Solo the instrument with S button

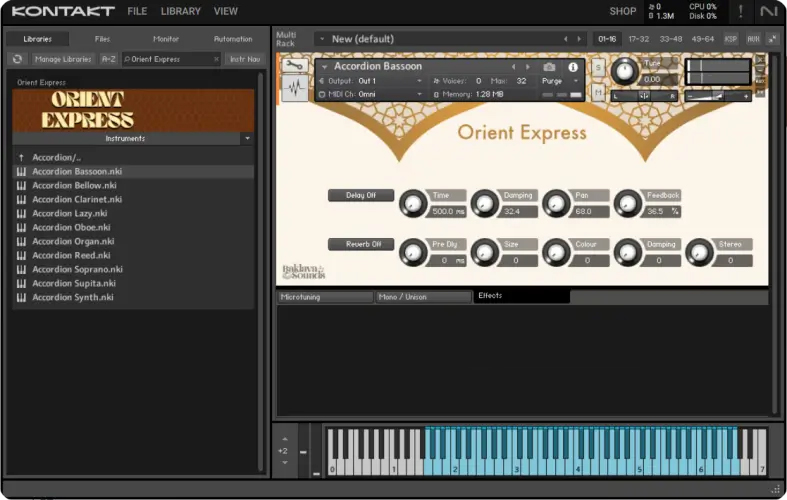click(598, 67)
